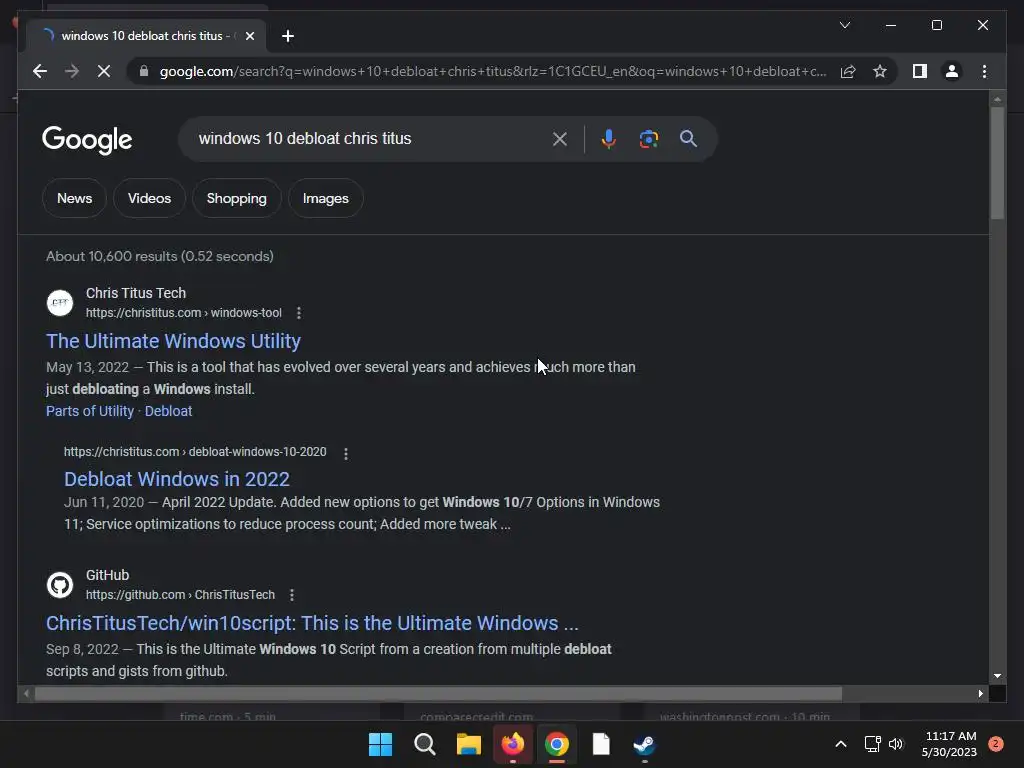Open clock and calendar 11:17 AM
The height and width of the screenshot is (768, 1024).
[950, 744]
